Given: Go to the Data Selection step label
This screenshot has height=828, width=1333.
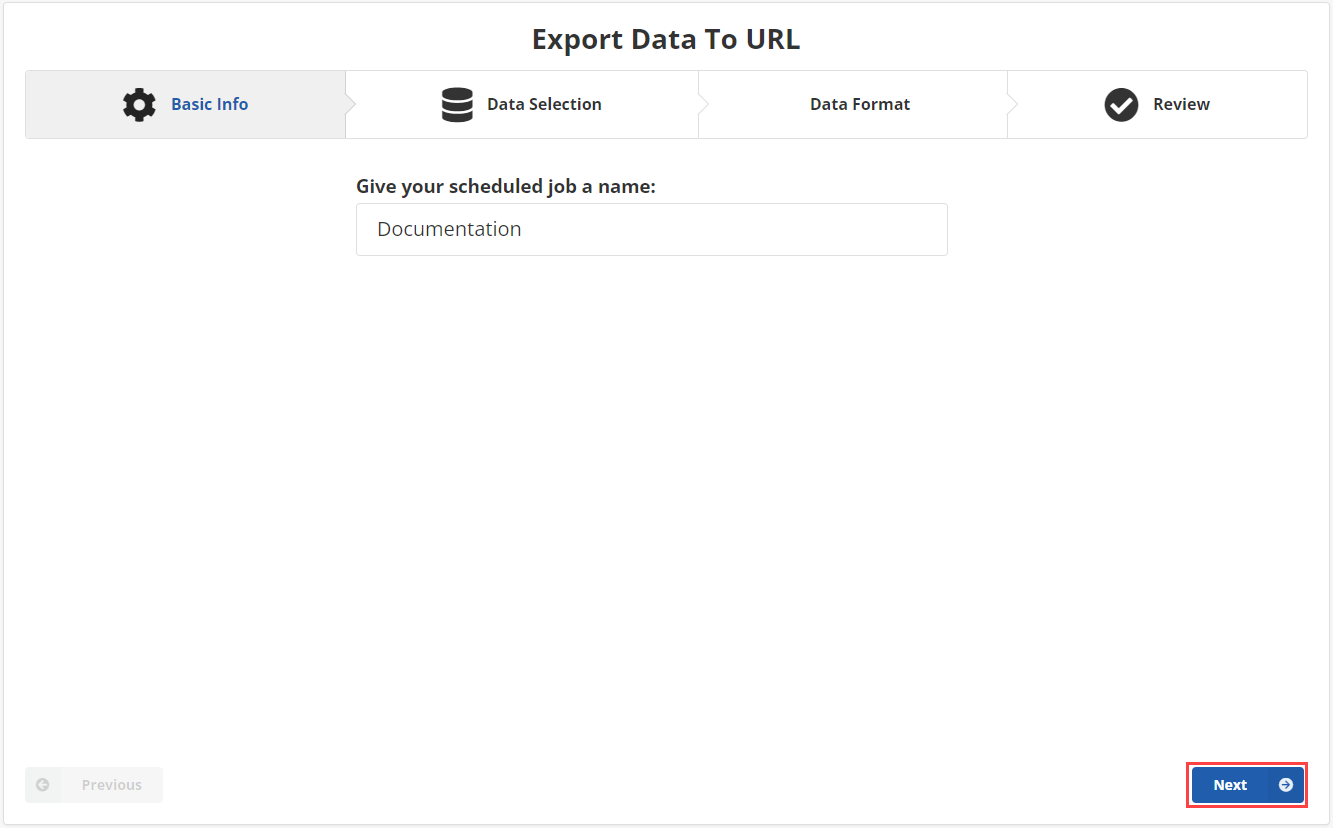Looking at the screenshot, I should (544, 104).
